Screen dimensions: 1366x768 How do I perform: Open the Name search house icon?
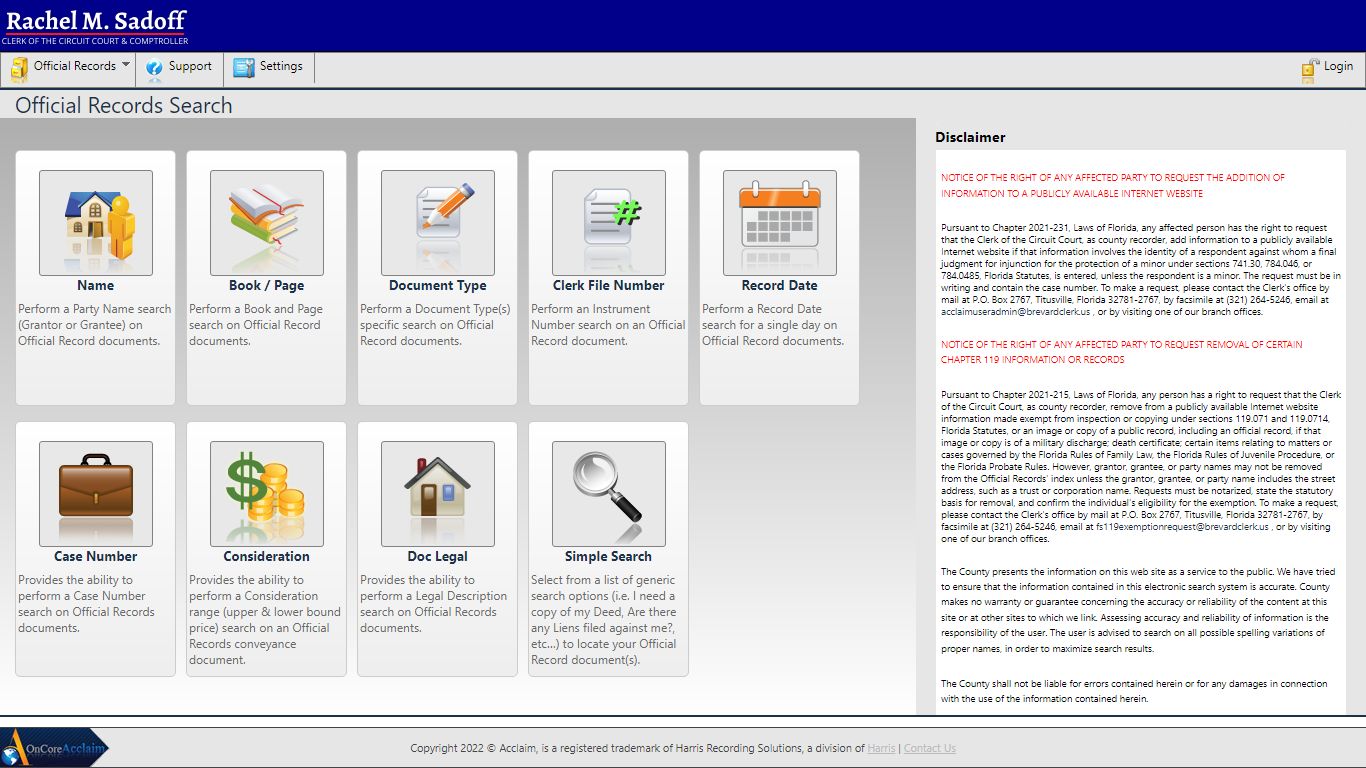pos(96,223)
